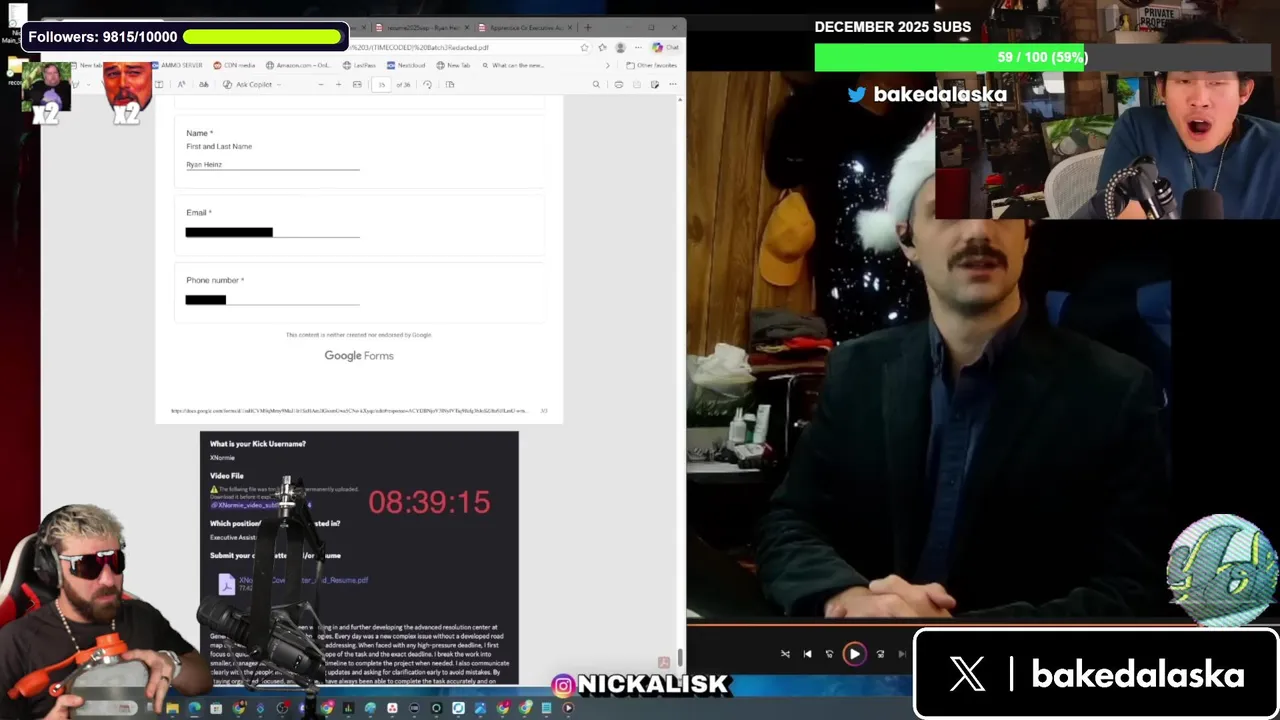This screenshot has width=1280, height=720.
Task: Click the redacted Phone number field
Action: pos(272,299)
